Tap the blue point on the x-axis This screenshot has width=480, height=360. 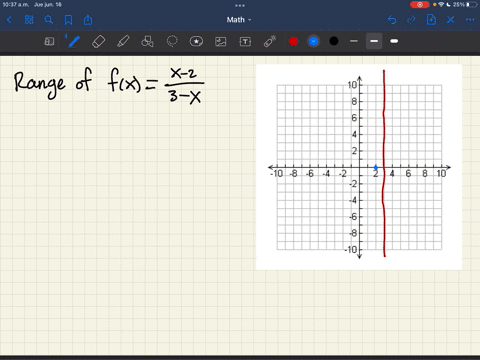coord(376,167)
